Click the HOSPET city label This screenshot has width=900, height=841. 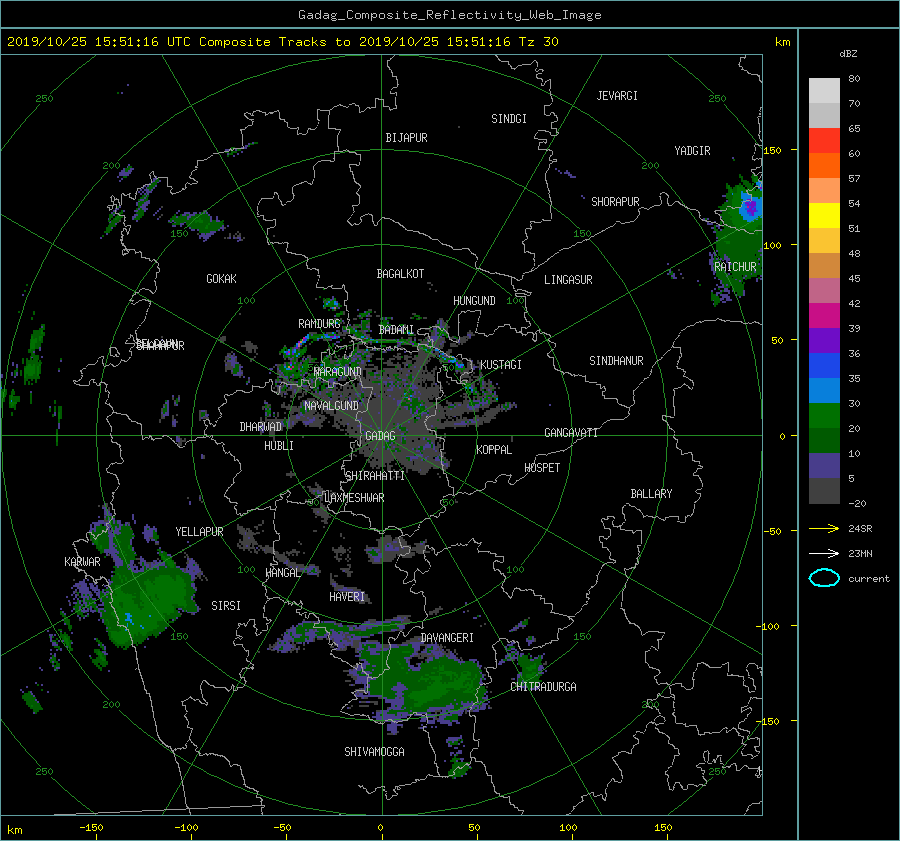pos(542,468)
